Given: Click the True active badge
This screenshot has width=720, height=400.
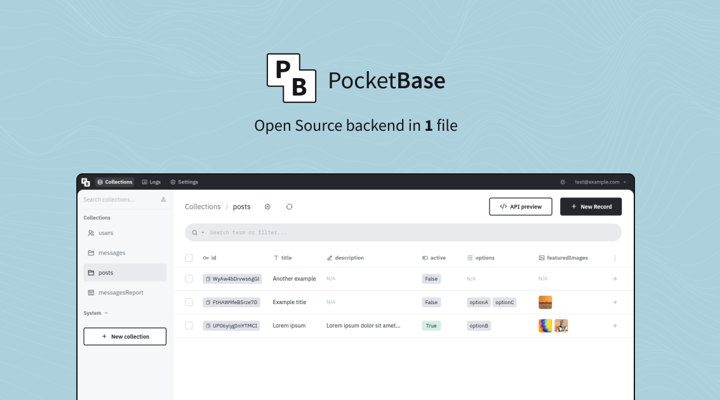Looking at the screenshot, I should pos(431,326).
